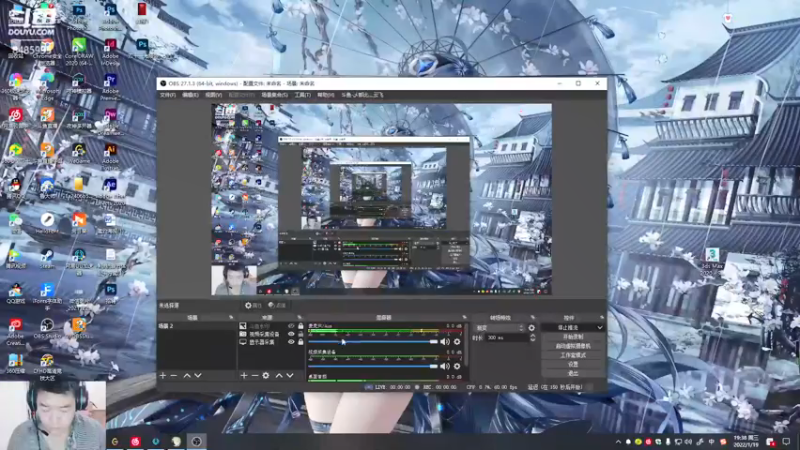This screenshot has height=450, width=800.
Task: Select the video capture device source row
Action: coord(271,334)
